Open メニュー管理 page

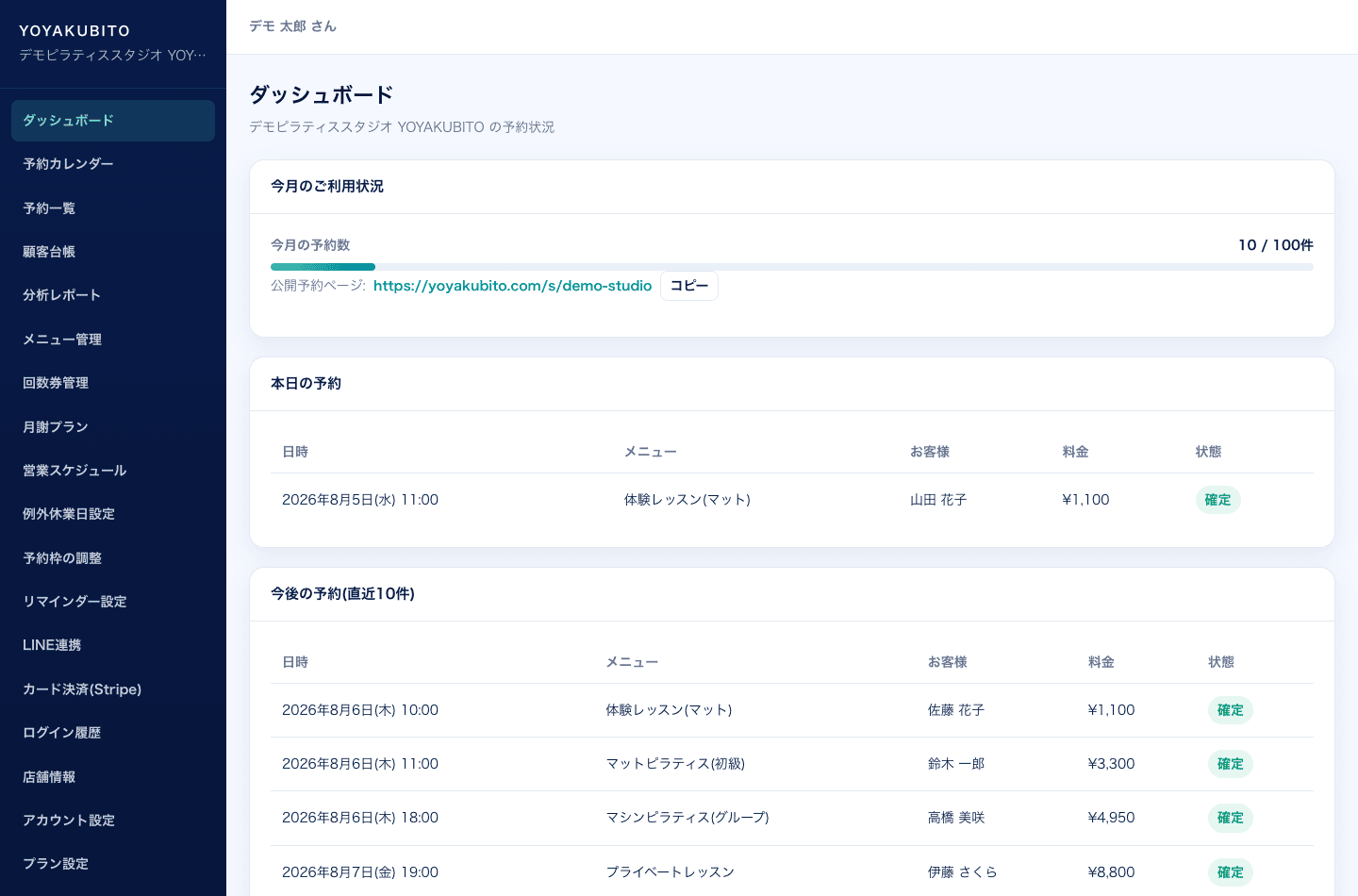113,340
